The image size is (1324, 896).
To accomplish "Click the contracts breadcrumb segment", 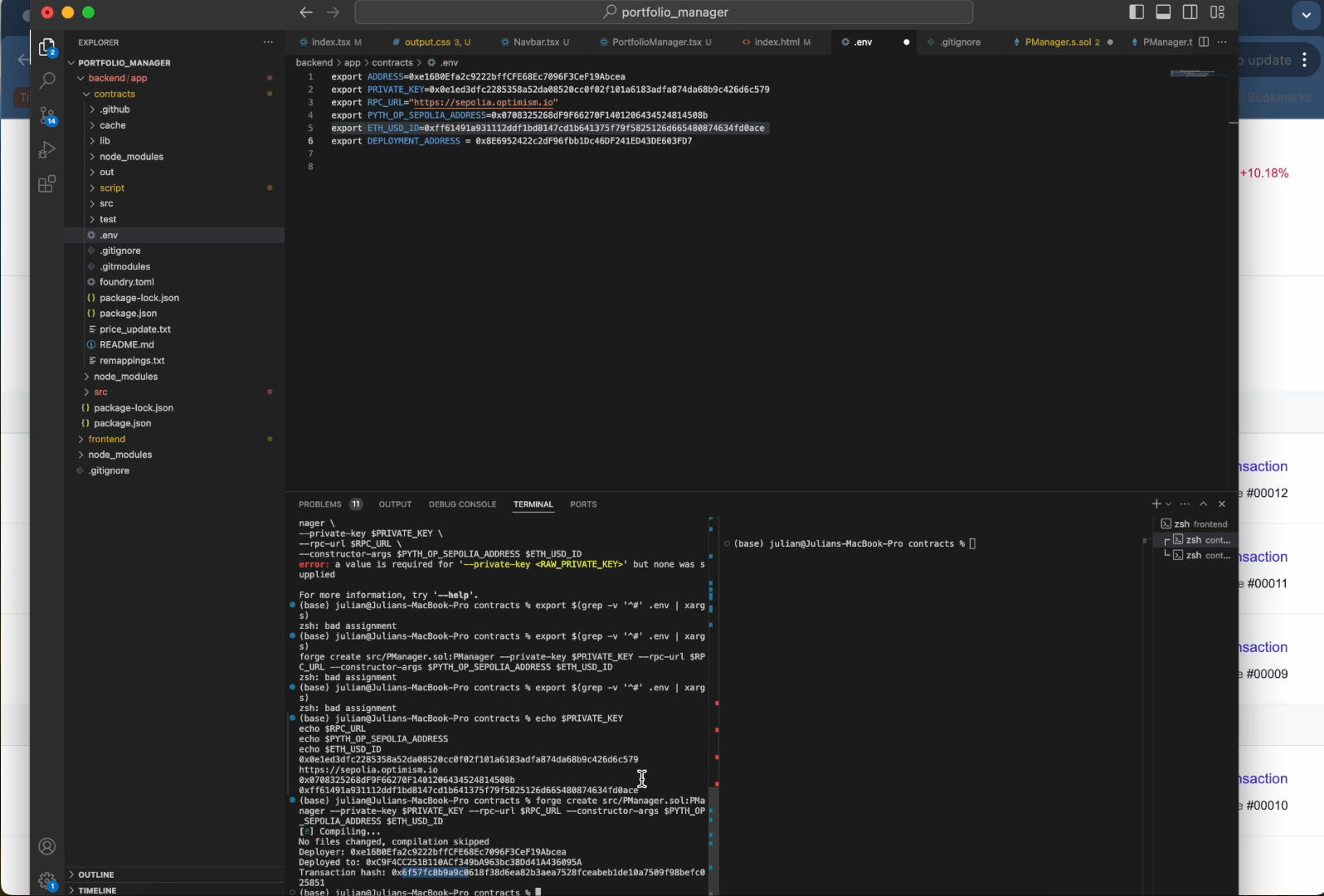I will point(392,62).
